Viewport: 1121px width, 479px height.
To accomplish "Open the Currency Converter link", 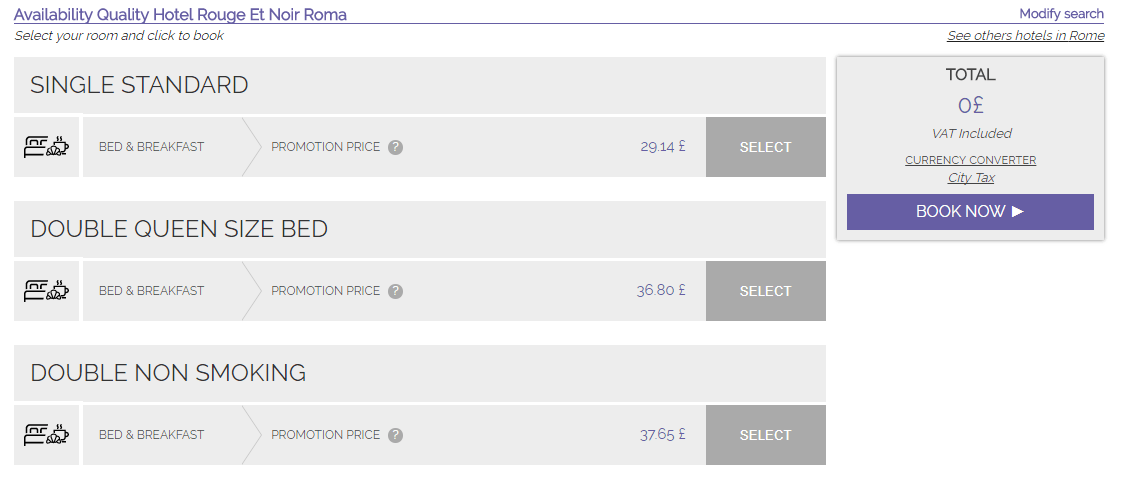I will tap(970, 160).
